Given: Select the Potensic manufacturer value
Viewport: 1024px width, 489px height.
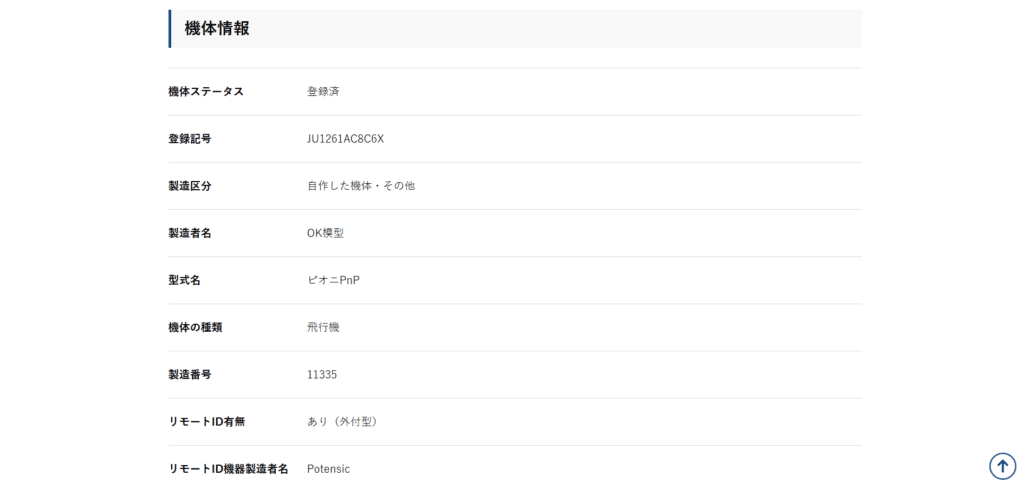Looking at the screenshot, I should tap(328, 468).
